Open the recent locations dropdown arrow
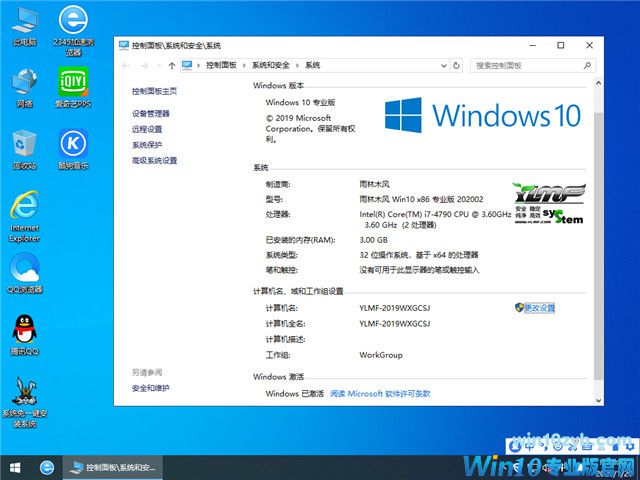The image size is (640, 480). click(x=158, y=66)
